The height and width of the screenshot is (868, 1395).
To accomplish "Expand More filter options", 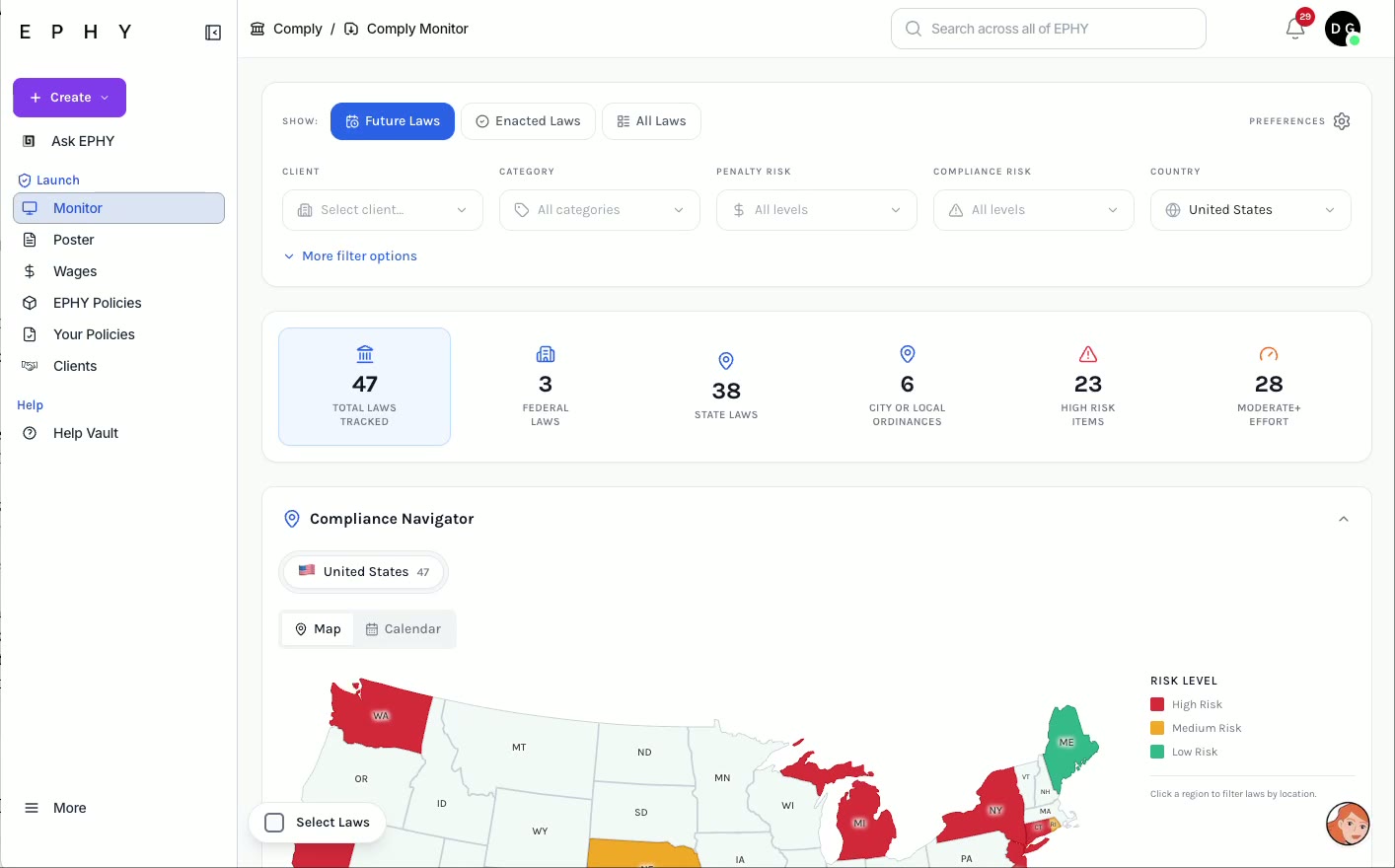I will [x=350, y=256].
